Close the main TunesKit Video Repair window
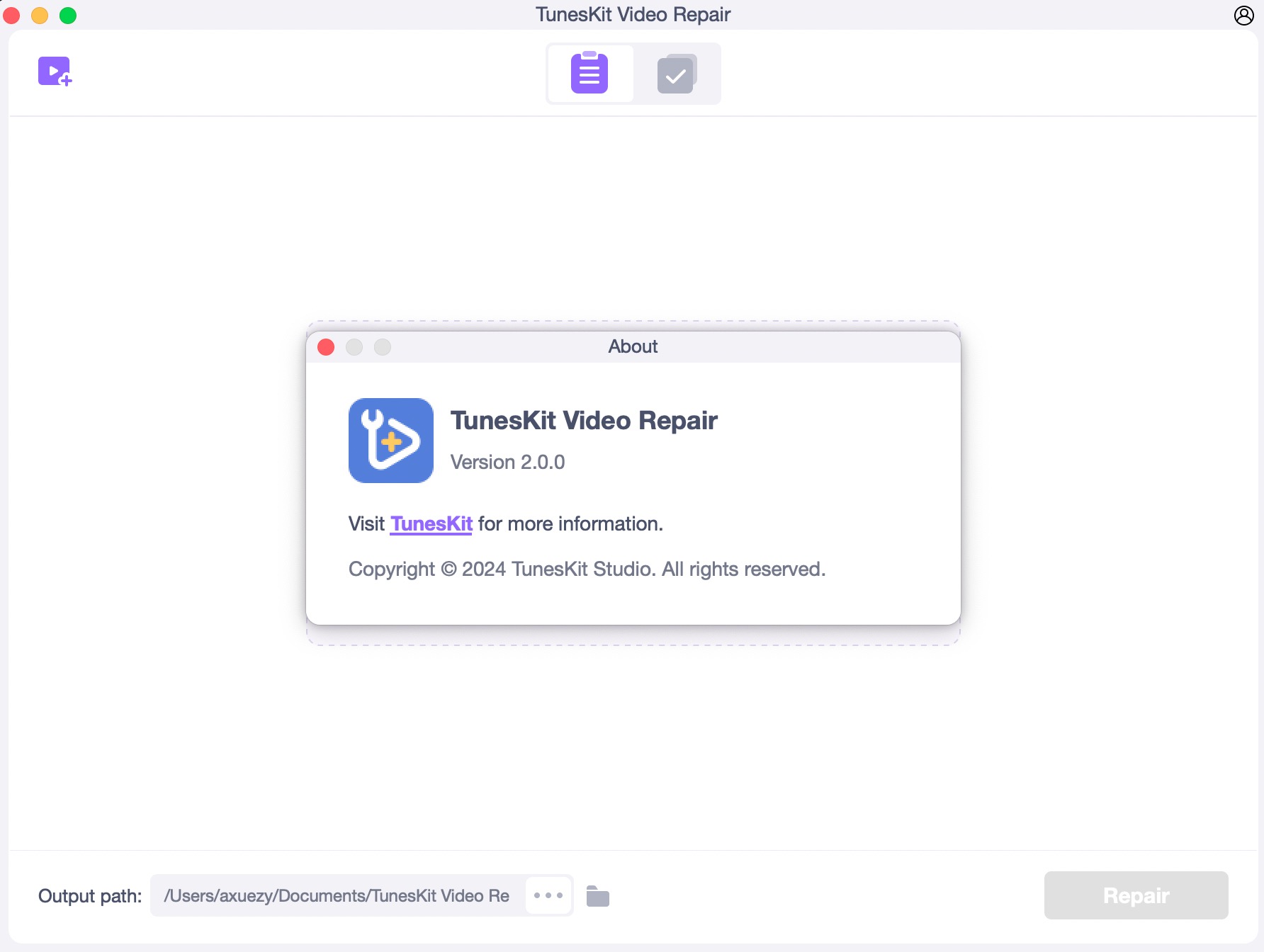Image resolution: width=1264 pixels, height=952 pixels. pyautogui.click(x=12, y=15)
